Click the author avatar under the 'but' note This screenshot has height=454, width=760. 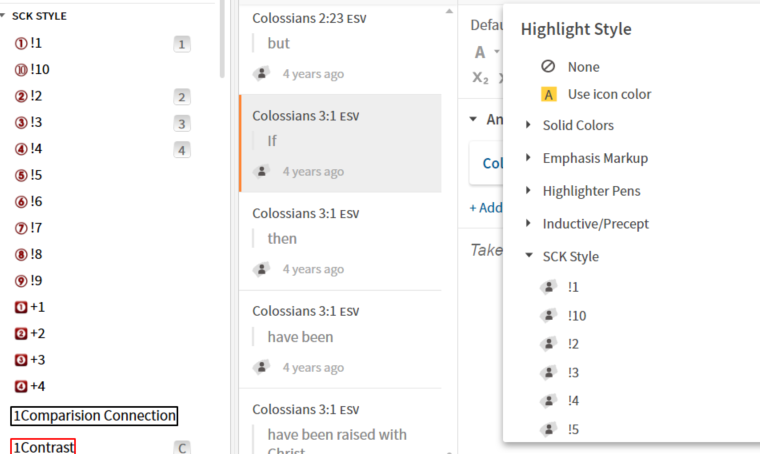(262, 74)
